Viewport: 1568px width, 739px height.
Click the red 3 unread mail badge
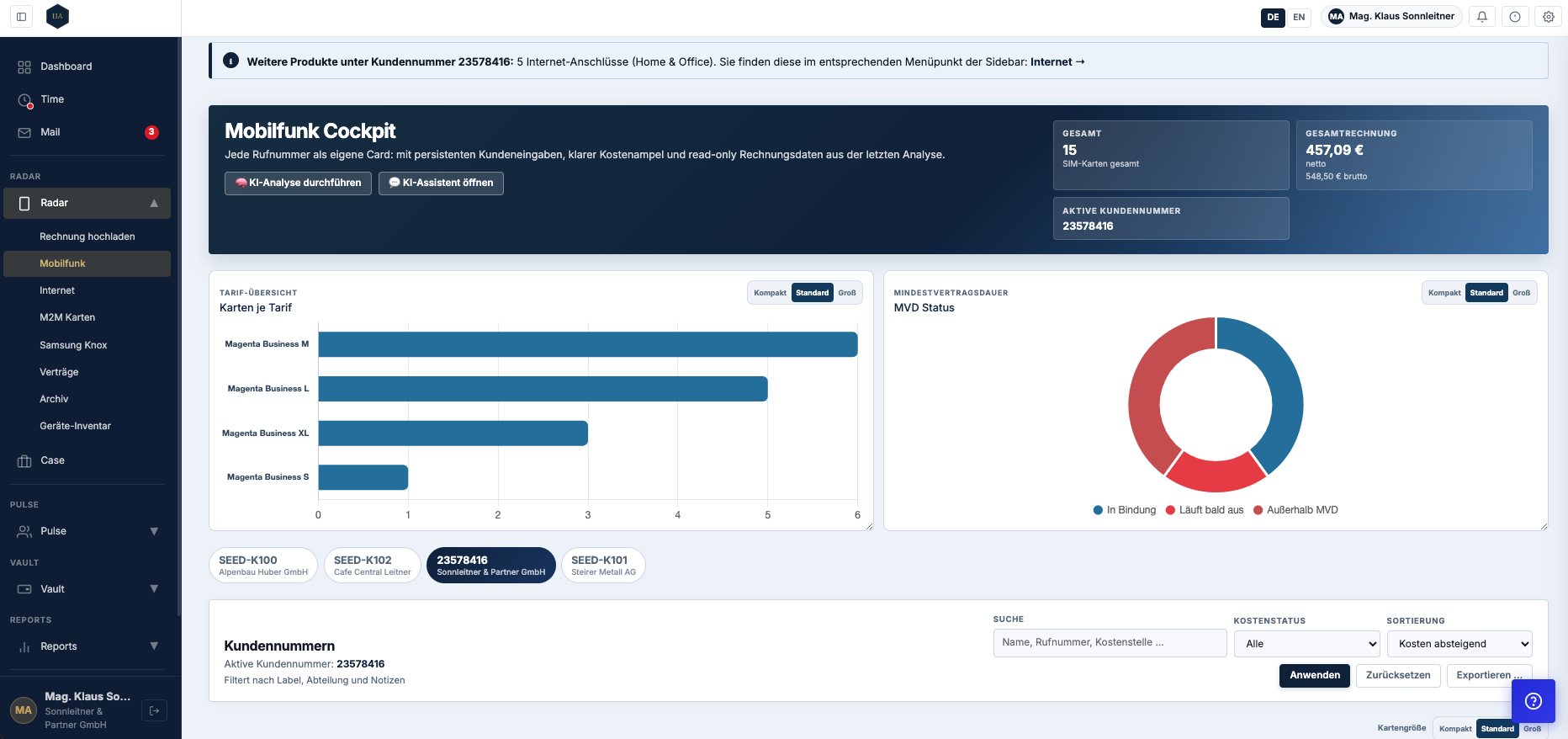click(151, 132)
